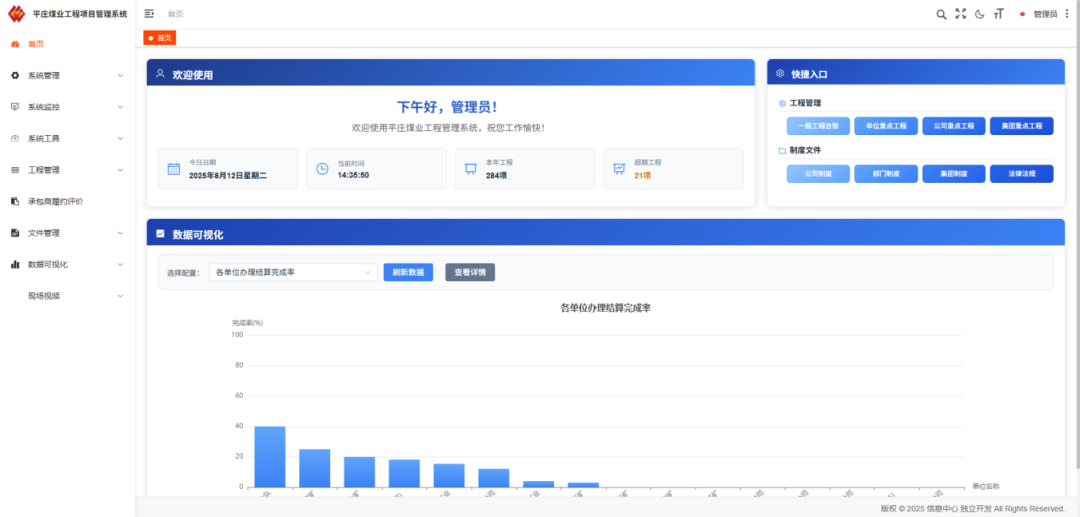Expand the 工程管理 sidebar menu
Screen dimensions: 1080x517
click(66, 170)
